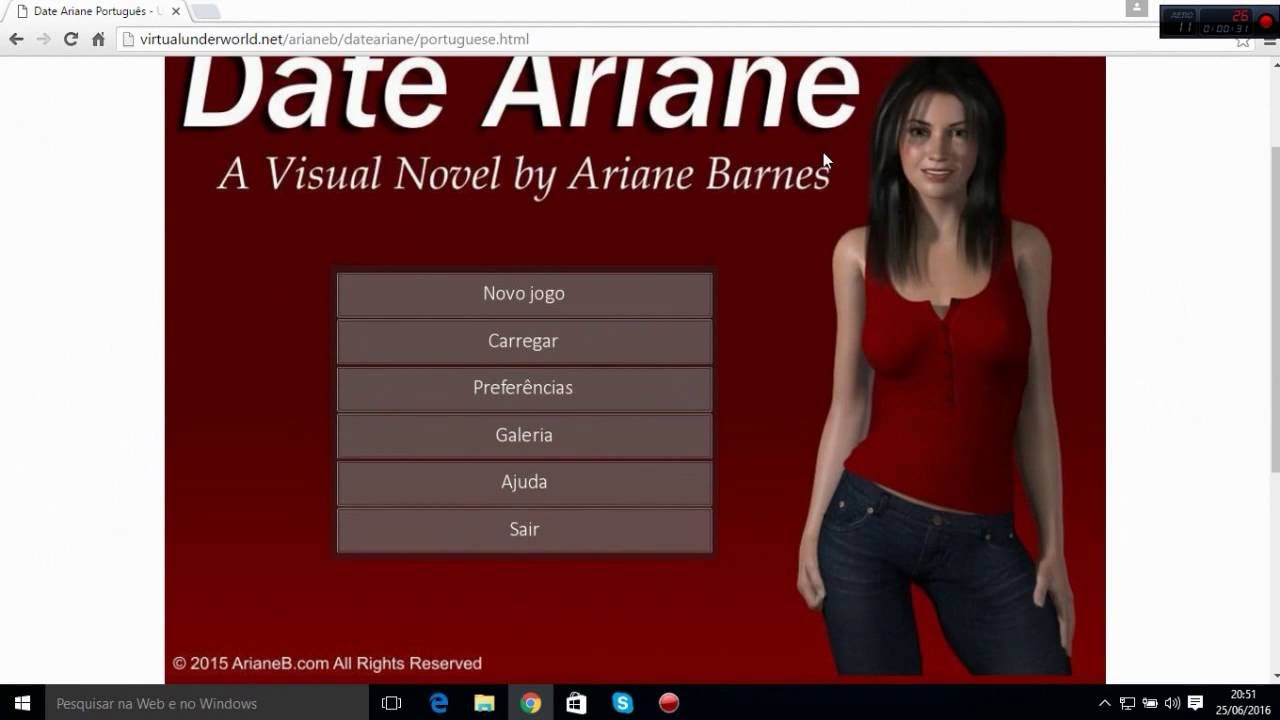Image resolution: width=1280 pixels, height=720 pixels.
Task: Open the Carregar load menu
Action: pyautogui.click(x=524, y=341)
